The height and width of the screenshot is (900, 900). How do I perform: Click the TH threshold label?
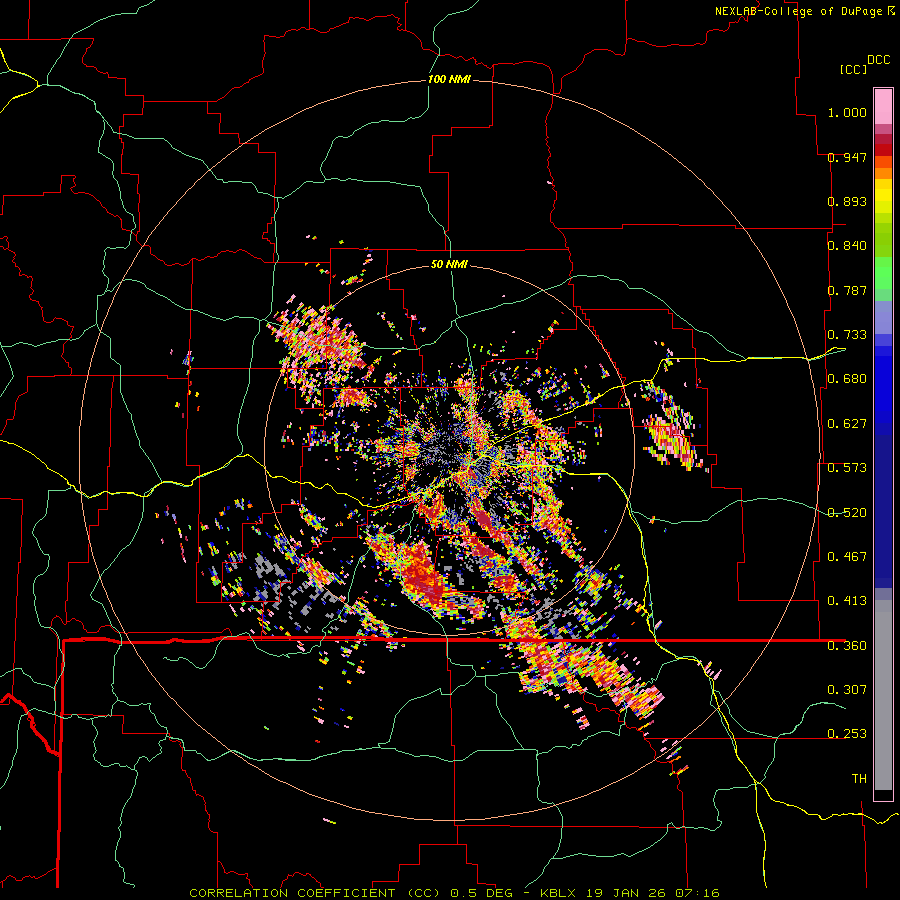(x=859, y=779)
